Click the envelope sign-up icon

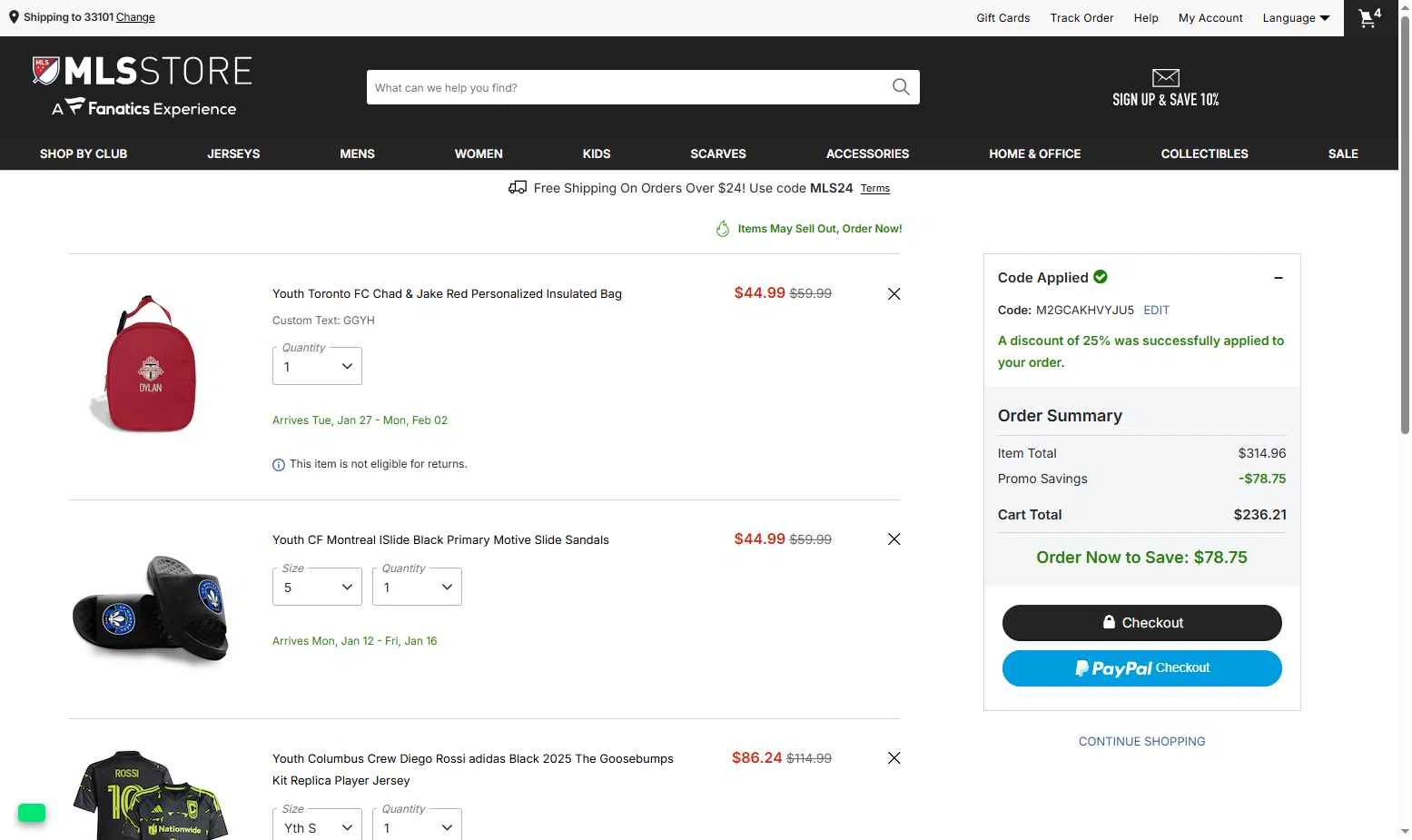click(1166, 78)
